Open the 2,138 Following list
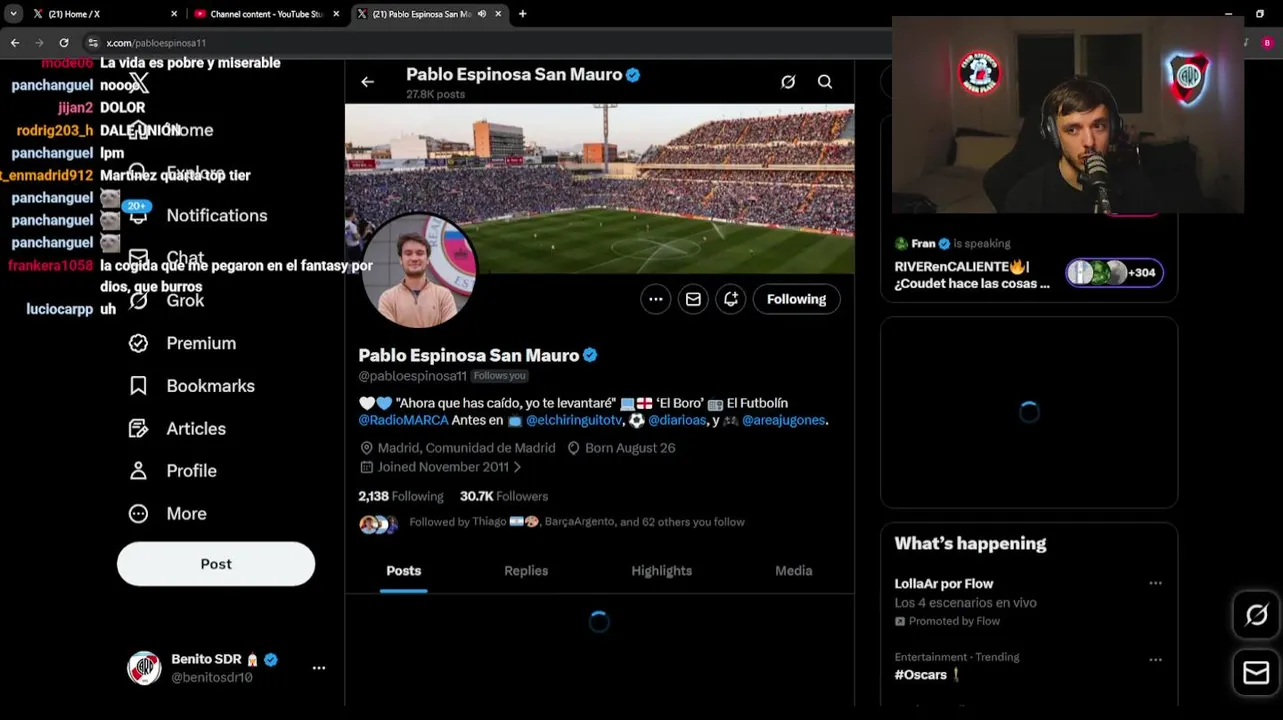Screen dimensions: 1283x720 pyautogui.click(x=401, y=496)
